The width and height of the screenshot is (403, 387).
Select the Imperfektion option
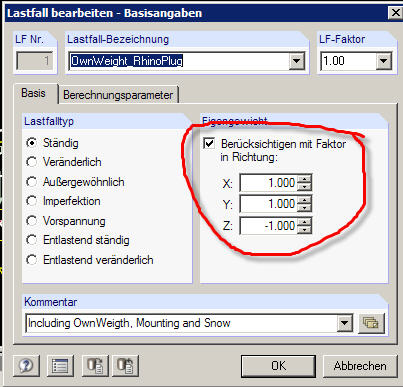pyautogui.click(x=31, y=201)
